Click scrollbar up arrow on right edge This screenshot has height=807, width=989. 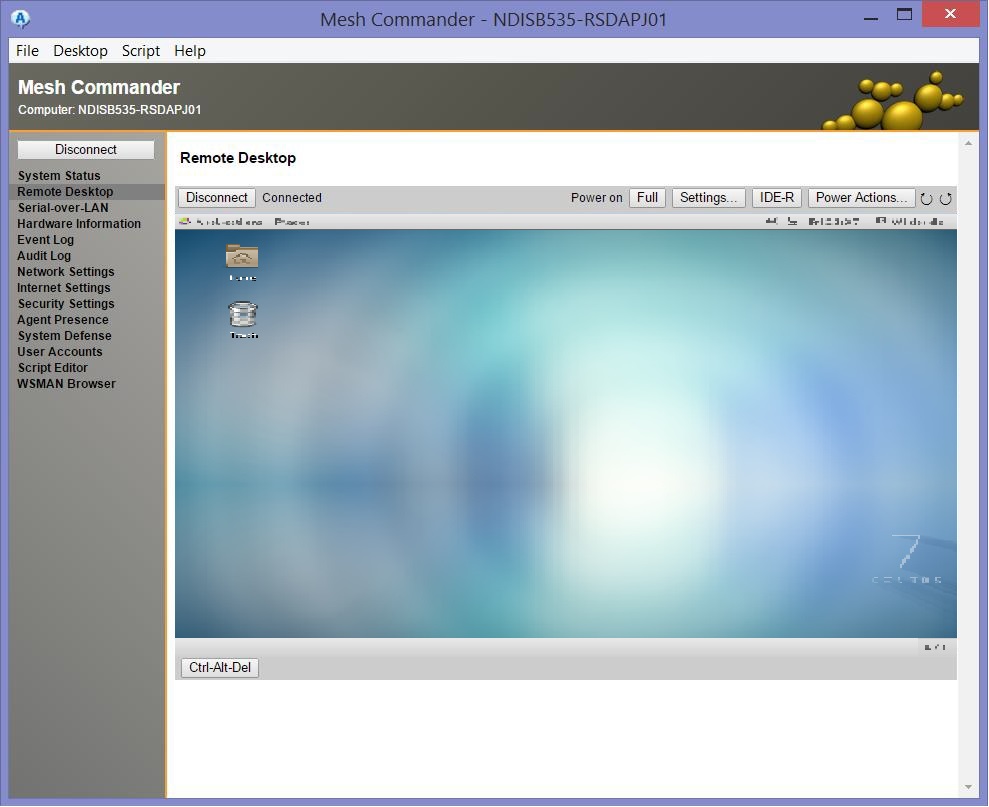968,144
